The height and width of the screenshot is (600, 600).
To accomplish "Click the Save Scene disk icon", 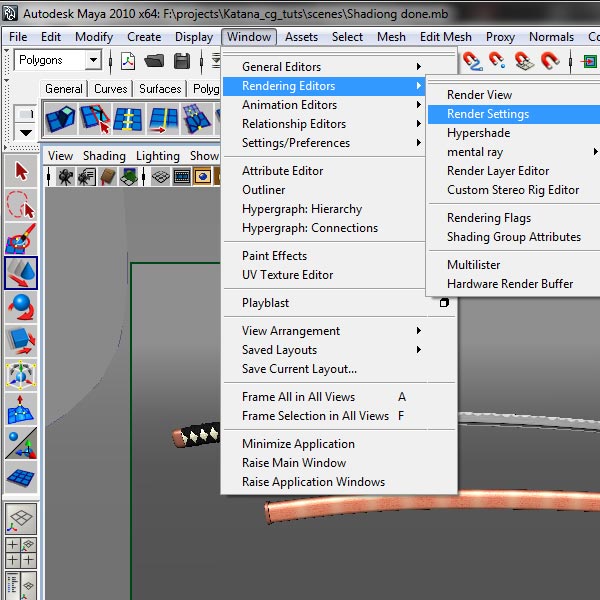I will point(182,61).
